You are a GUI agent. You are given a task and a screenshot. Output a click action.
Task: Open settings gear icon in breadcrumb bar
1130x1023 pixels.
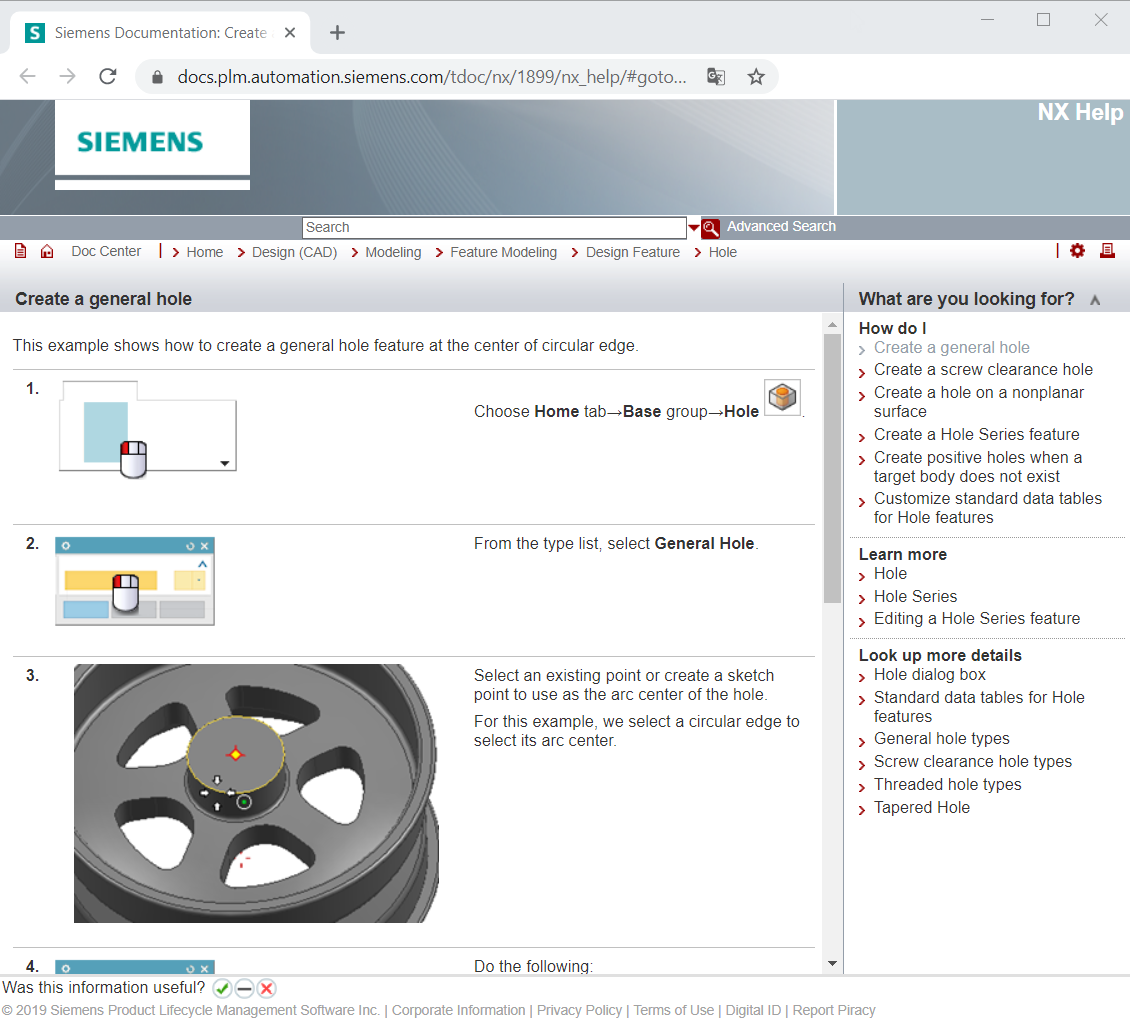(x=1077, y=251)
